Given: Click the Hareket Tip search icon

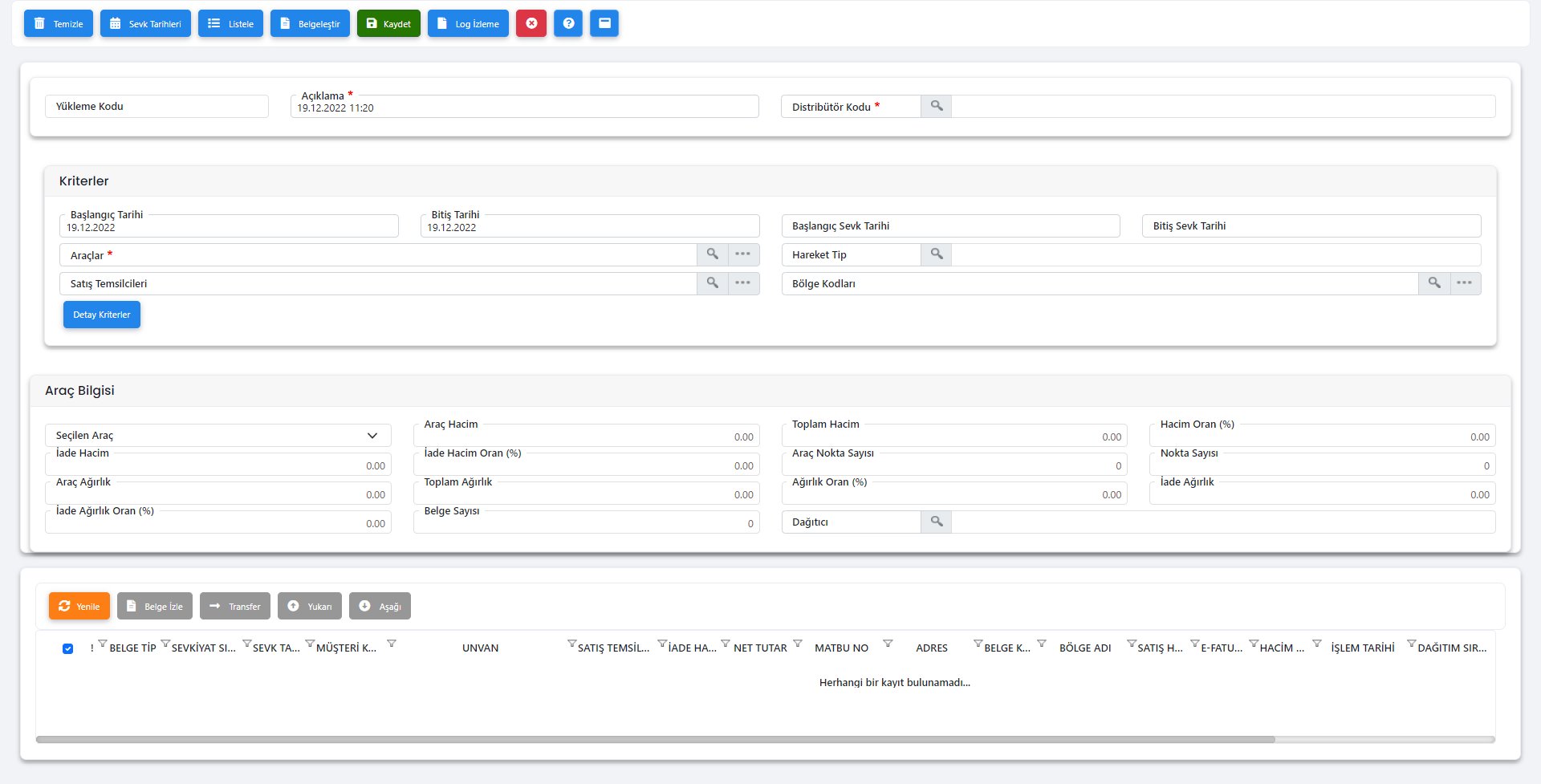Looking at the screenshot, I should [x=936, y=254].
